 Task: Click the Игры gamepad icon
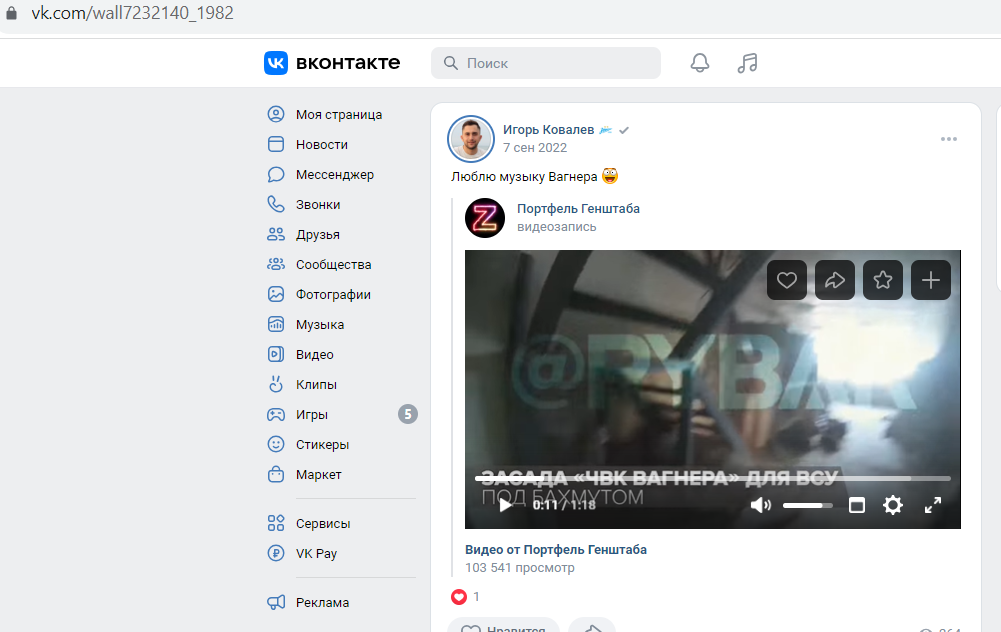click(276, 414)
